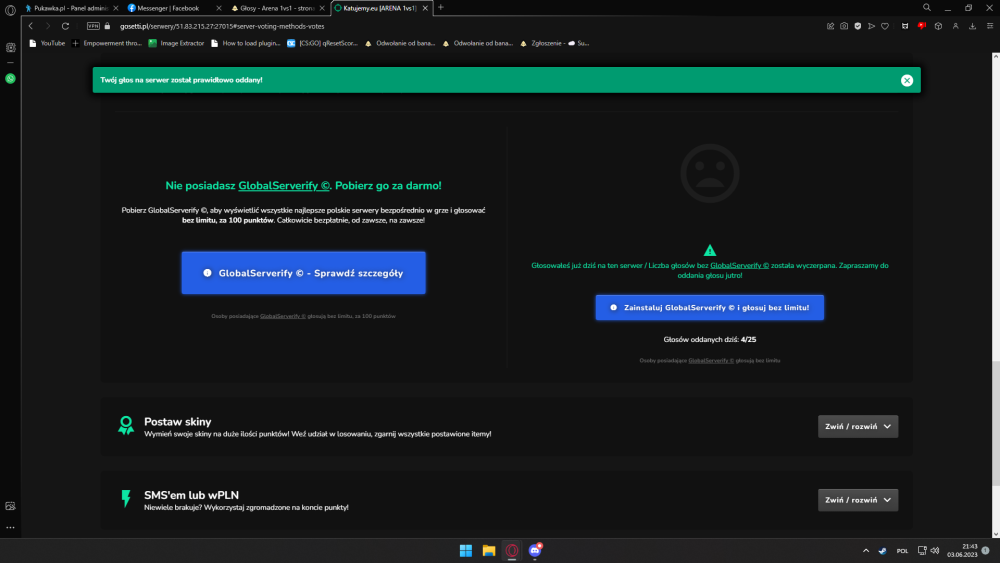Screen dimensions: 1000x563
Task: Open the ad blocker shield icon
Action: click(x=858, y=26)
